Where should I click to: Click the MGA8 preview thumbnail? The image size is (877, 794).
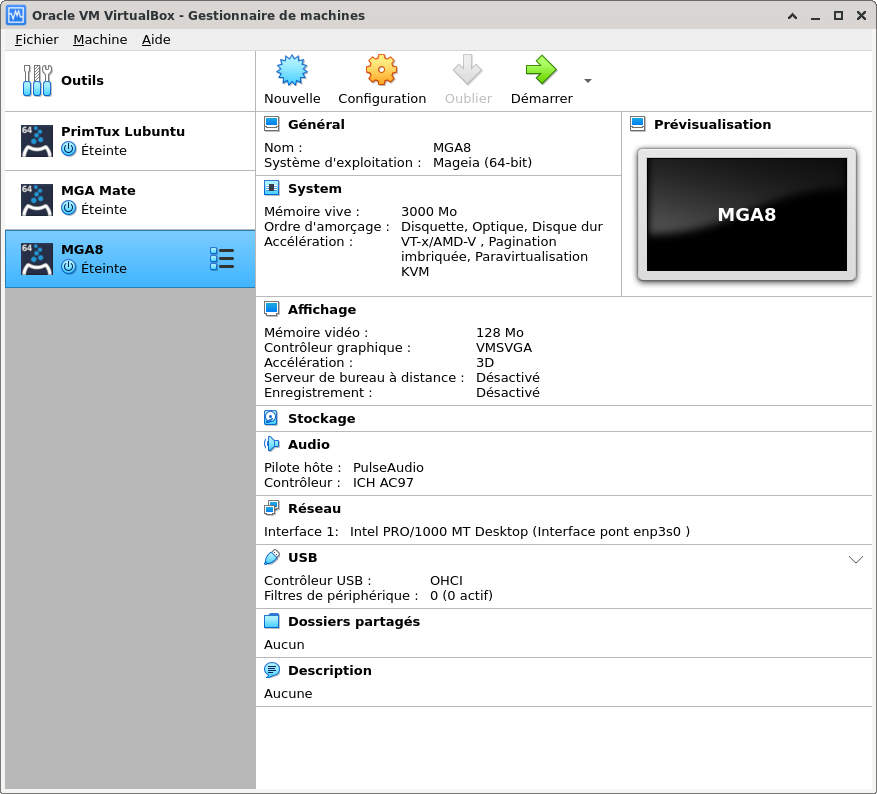pyautogui.click(x=747, y=215)
